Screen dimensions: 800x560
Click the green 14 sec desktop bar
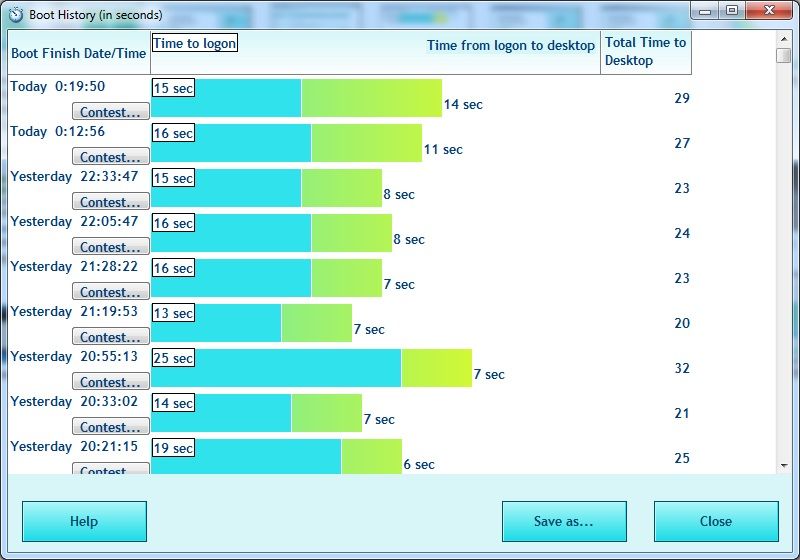pyautogui.click(x=371, y=98)
